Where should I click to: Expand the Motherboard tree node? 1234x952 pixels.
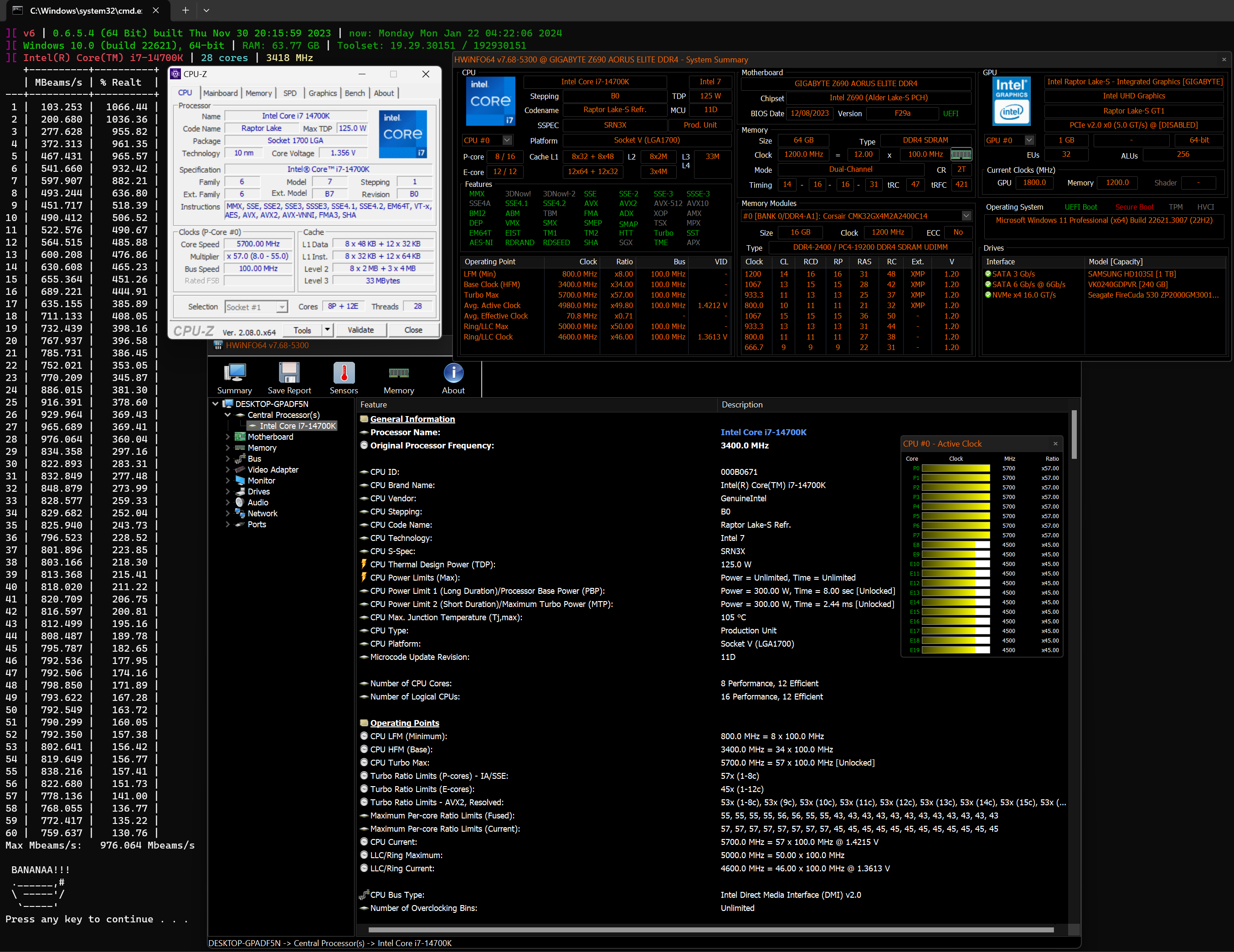[x=228, y=437]
